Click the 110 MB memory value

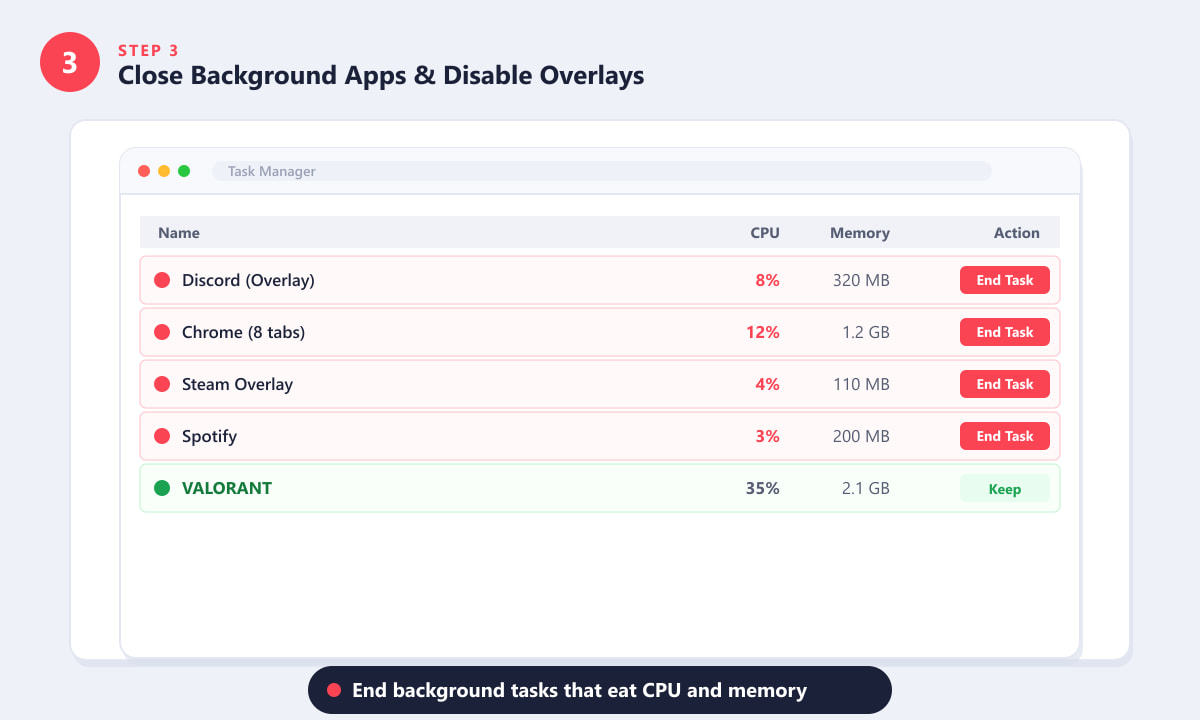click(x=861, y=384)
